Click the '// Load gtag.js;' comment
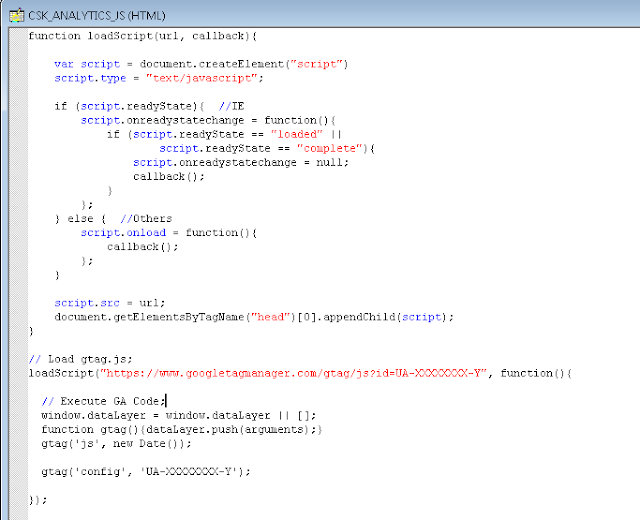The height and width of the screenshot is (520, 640). coord(80,359)
